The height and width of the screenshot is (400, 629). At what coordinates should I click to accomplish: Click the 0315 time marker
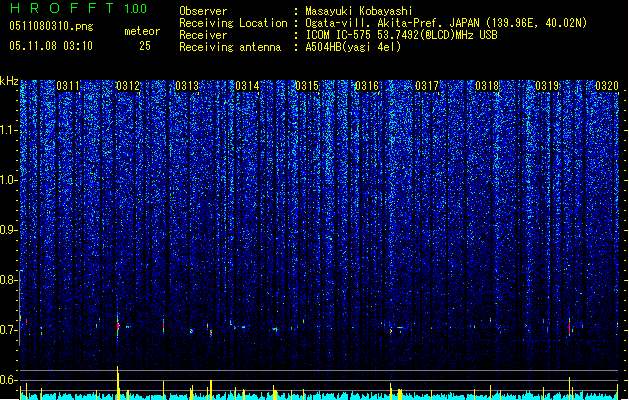(307, 85)
